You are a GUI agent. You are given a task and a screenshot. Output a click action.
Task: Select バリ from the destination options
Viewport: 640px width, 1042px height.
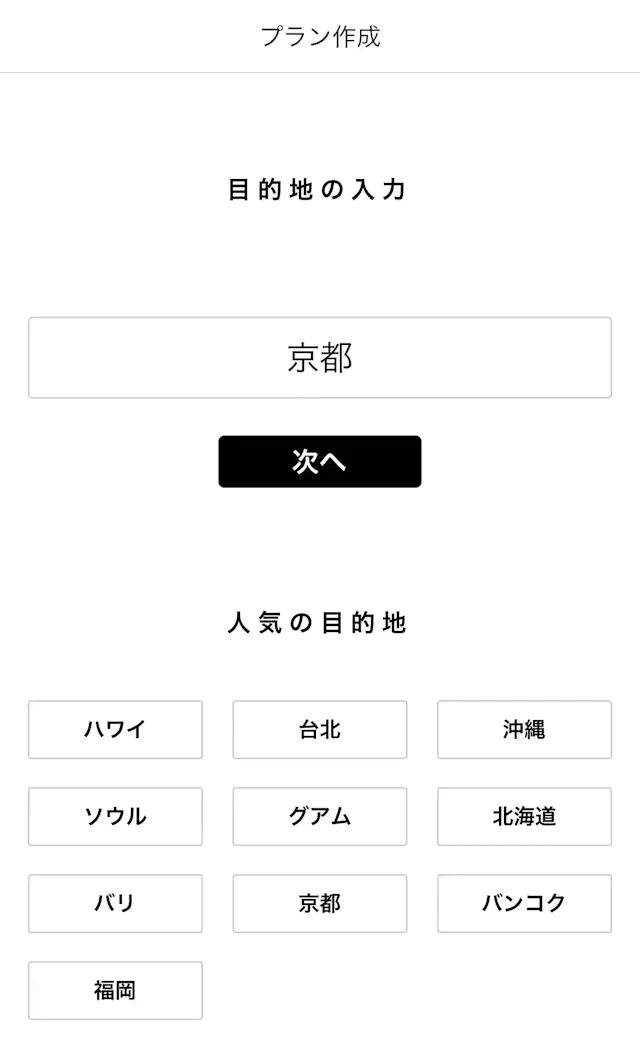[115, 904]
